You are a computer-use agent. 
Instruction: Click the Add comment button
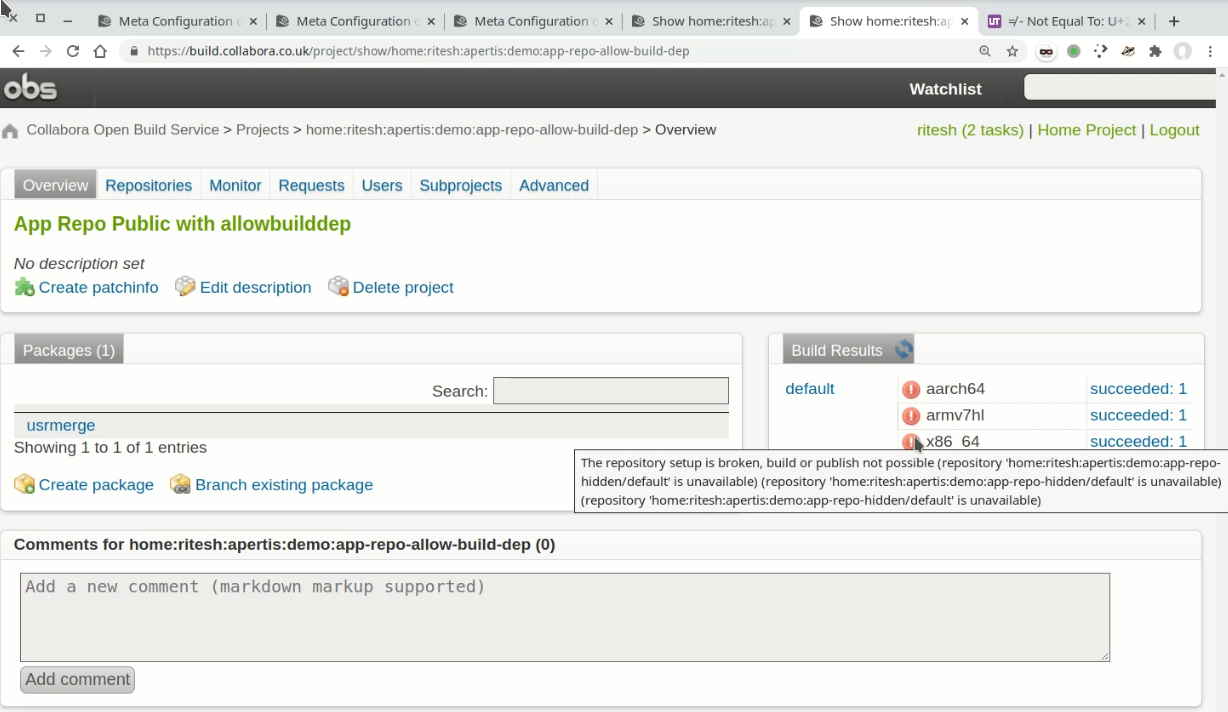point(77,680)
